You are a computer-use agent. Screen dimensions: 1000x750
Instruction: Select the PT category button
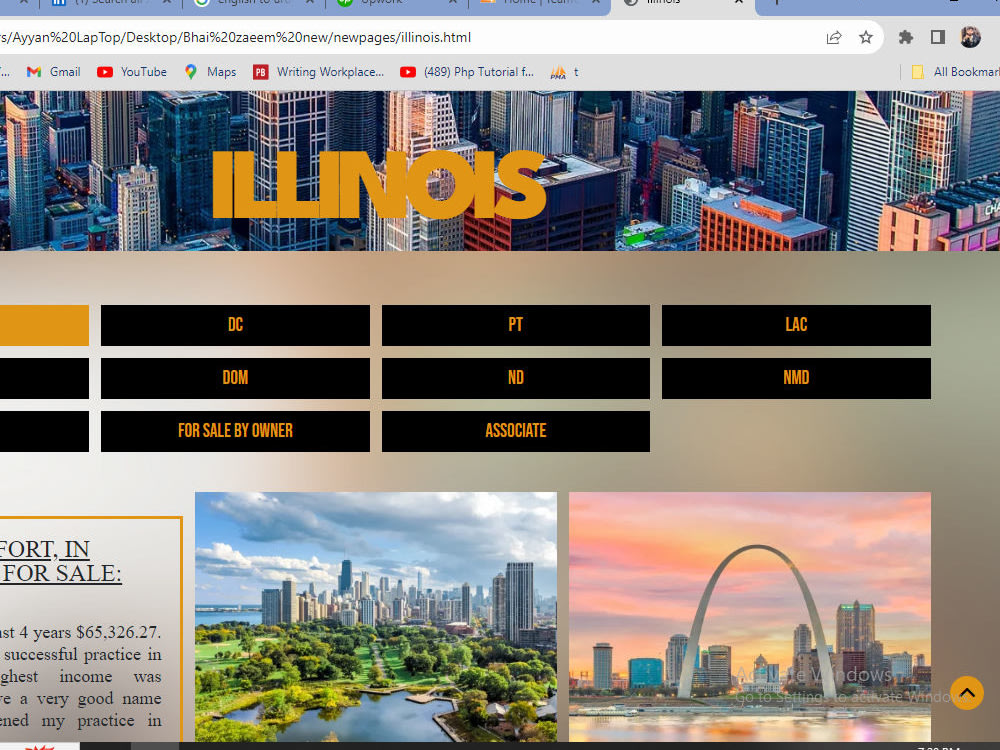(x=516, y=325)
